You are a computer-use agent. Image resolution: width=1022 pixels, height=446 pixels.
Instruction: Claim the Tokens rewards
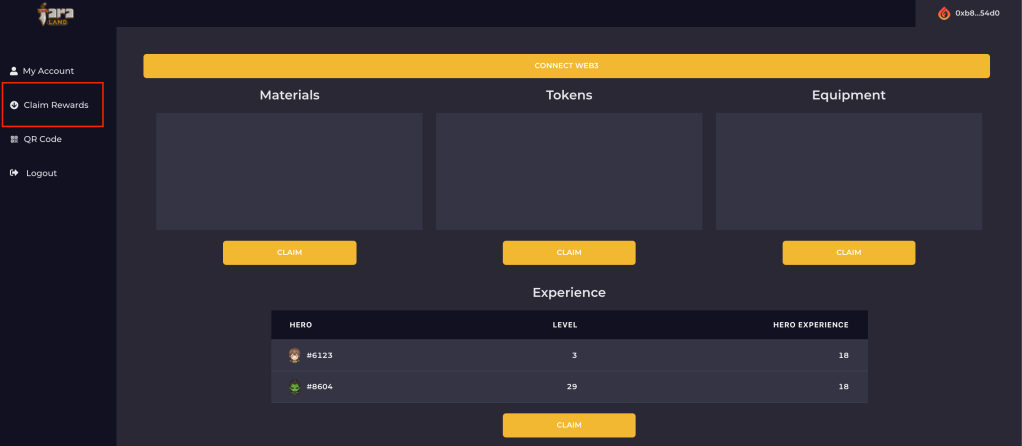569,253
